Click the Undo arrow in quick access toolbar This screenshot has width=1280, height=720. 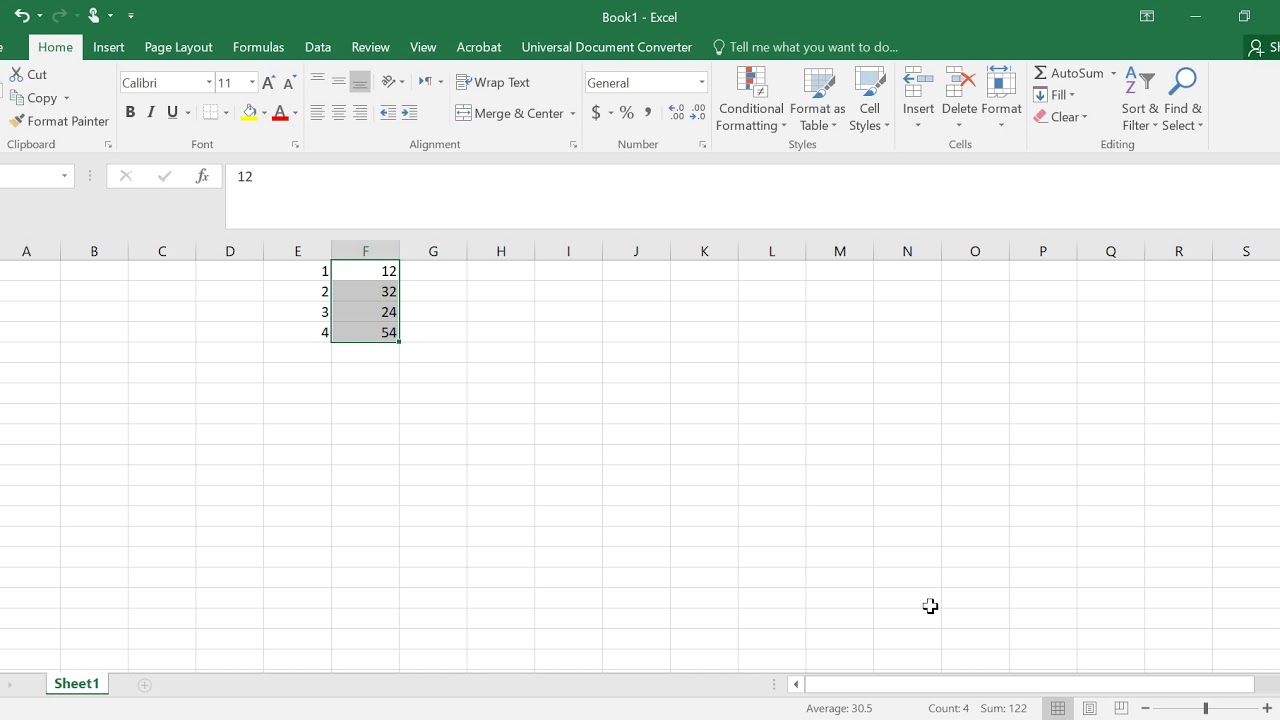click(21, 16)
